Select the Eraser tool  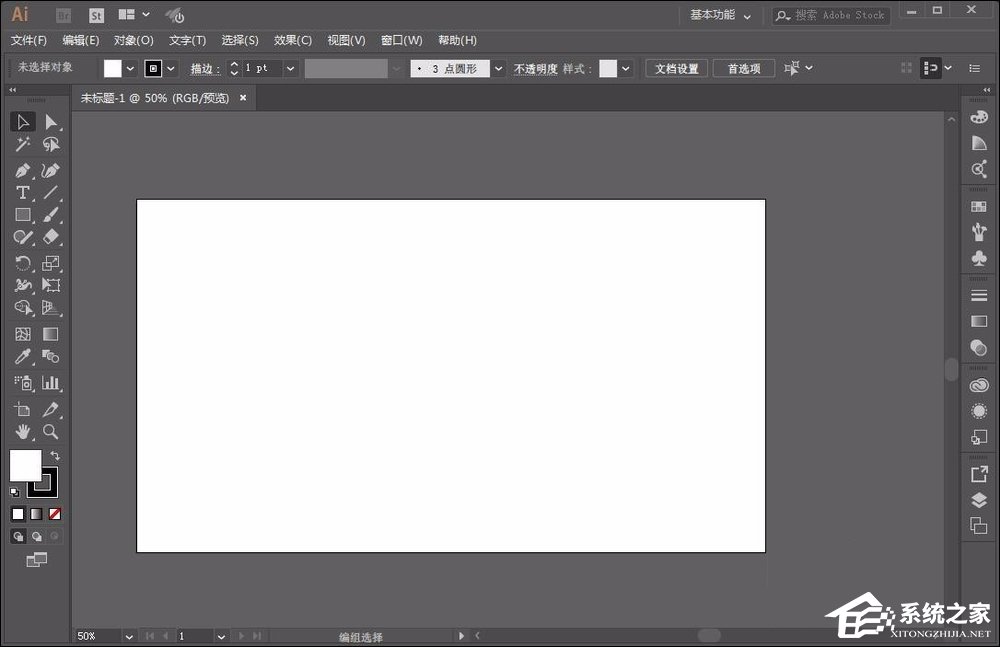pyautogui.click(x=51, y=238)
